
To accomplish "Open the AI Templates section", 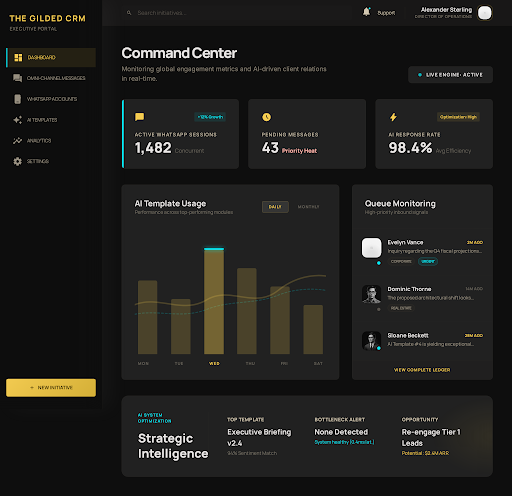I will tap(51, 120).
